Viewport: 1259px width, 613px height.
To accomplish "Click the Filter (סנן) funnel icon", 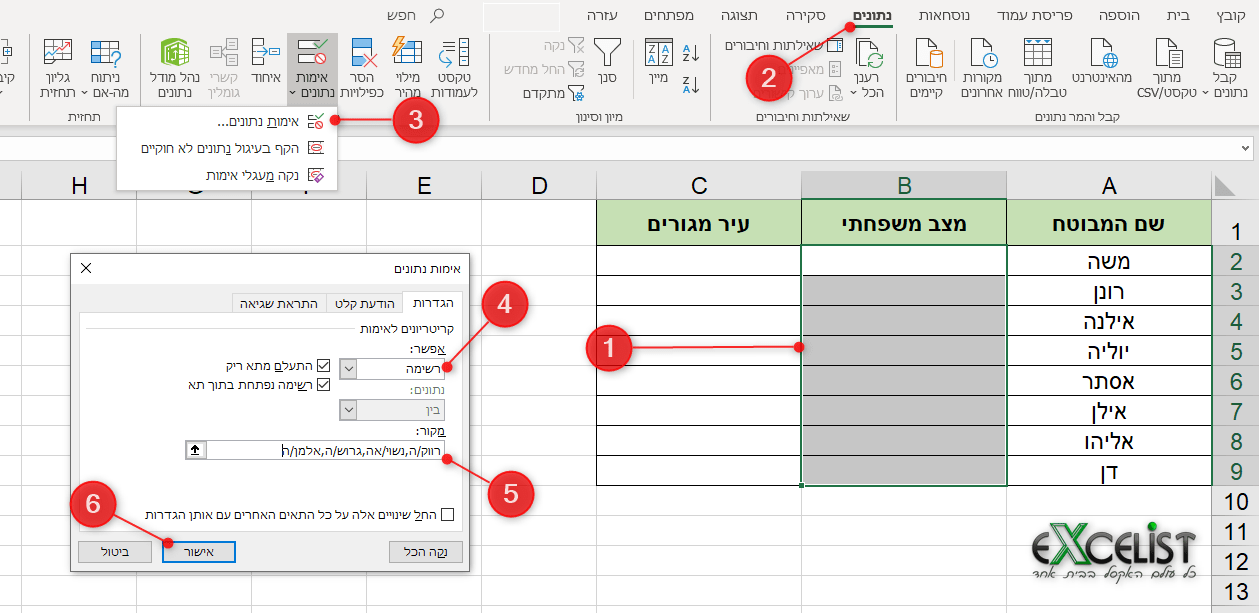I will (608, 52).
